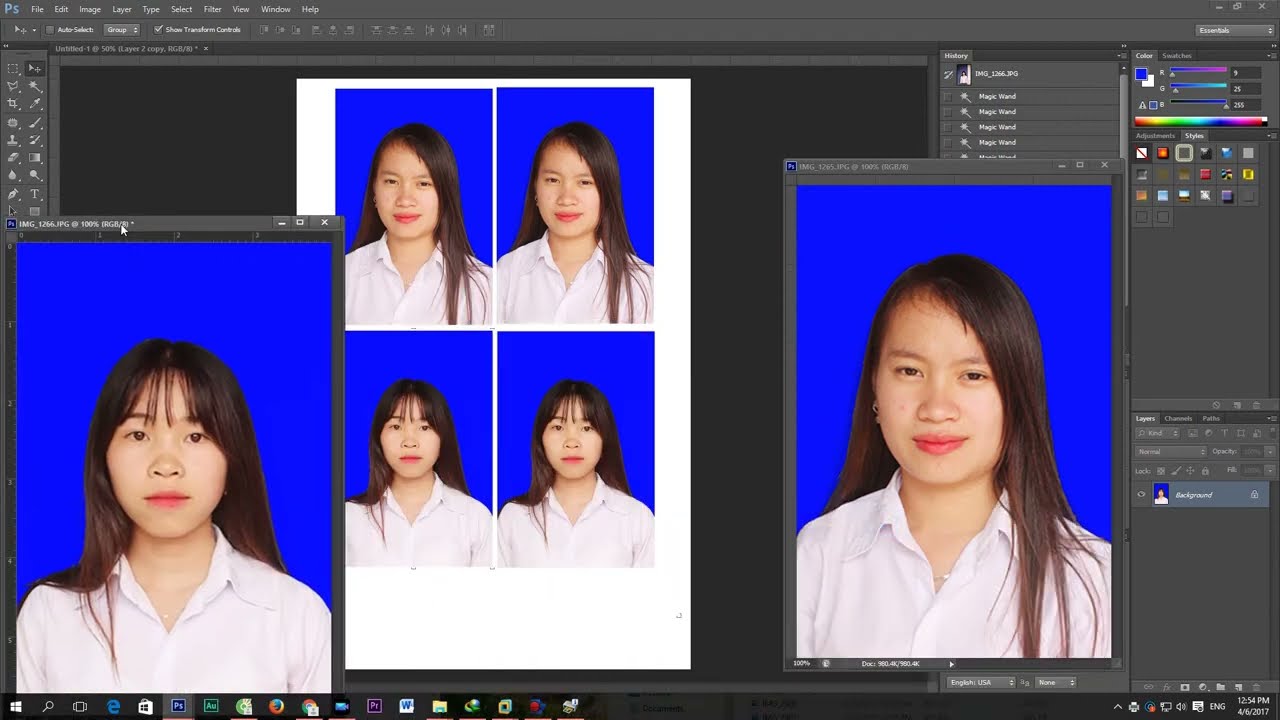Open the layer blend mode Normal dropdown

point(1171,452)
